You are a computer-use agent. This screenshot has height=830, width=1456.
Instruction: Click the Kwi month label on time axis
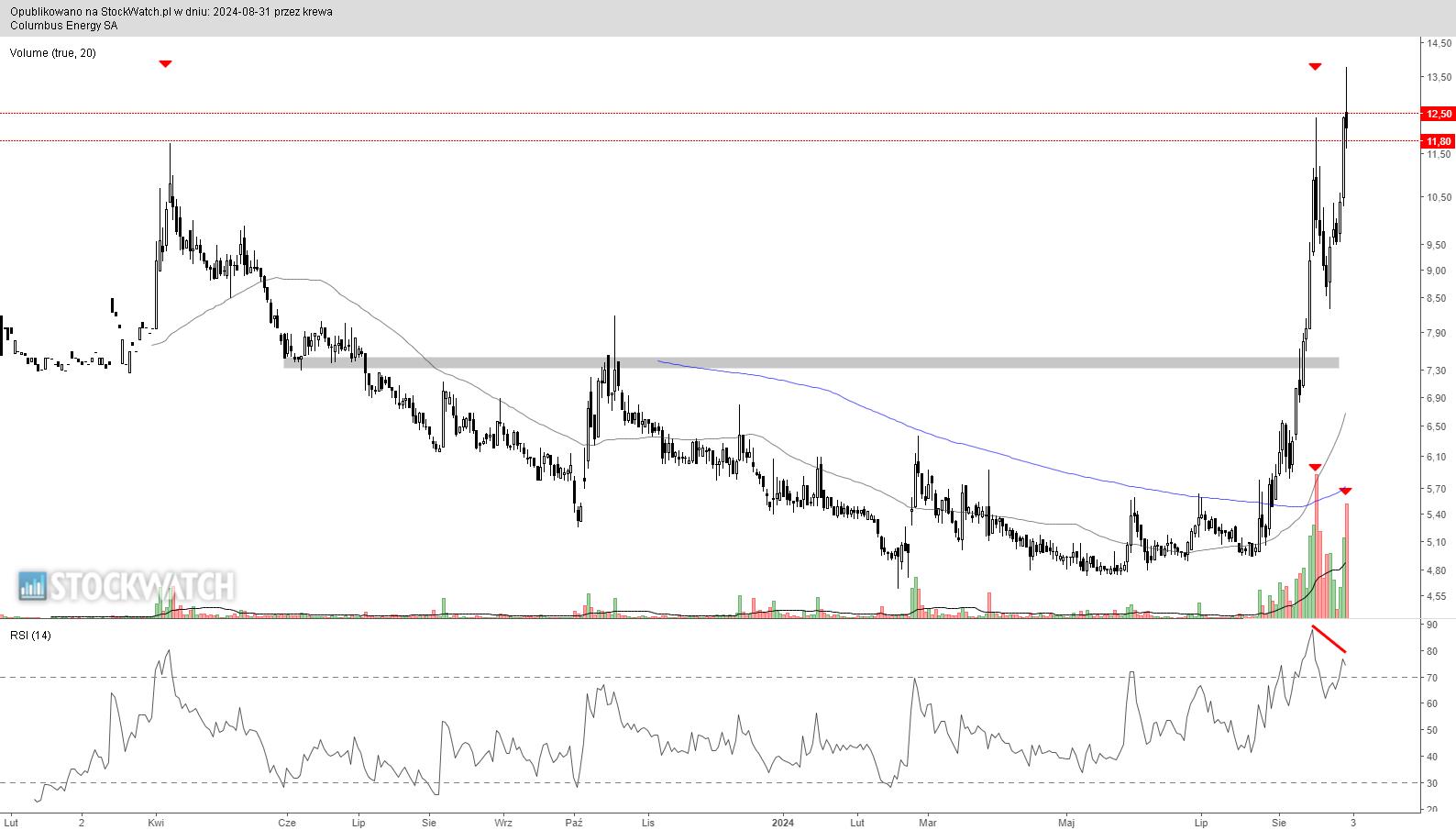click(156, 823)
